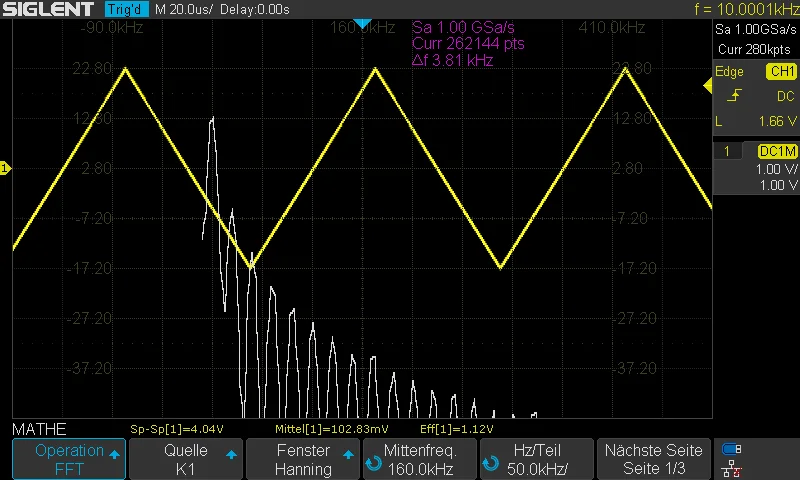Image resolution: width=800 pixels, height=480 pixels.
Task: Click the DC trigger coupling label
Action: tap(785, 96)
